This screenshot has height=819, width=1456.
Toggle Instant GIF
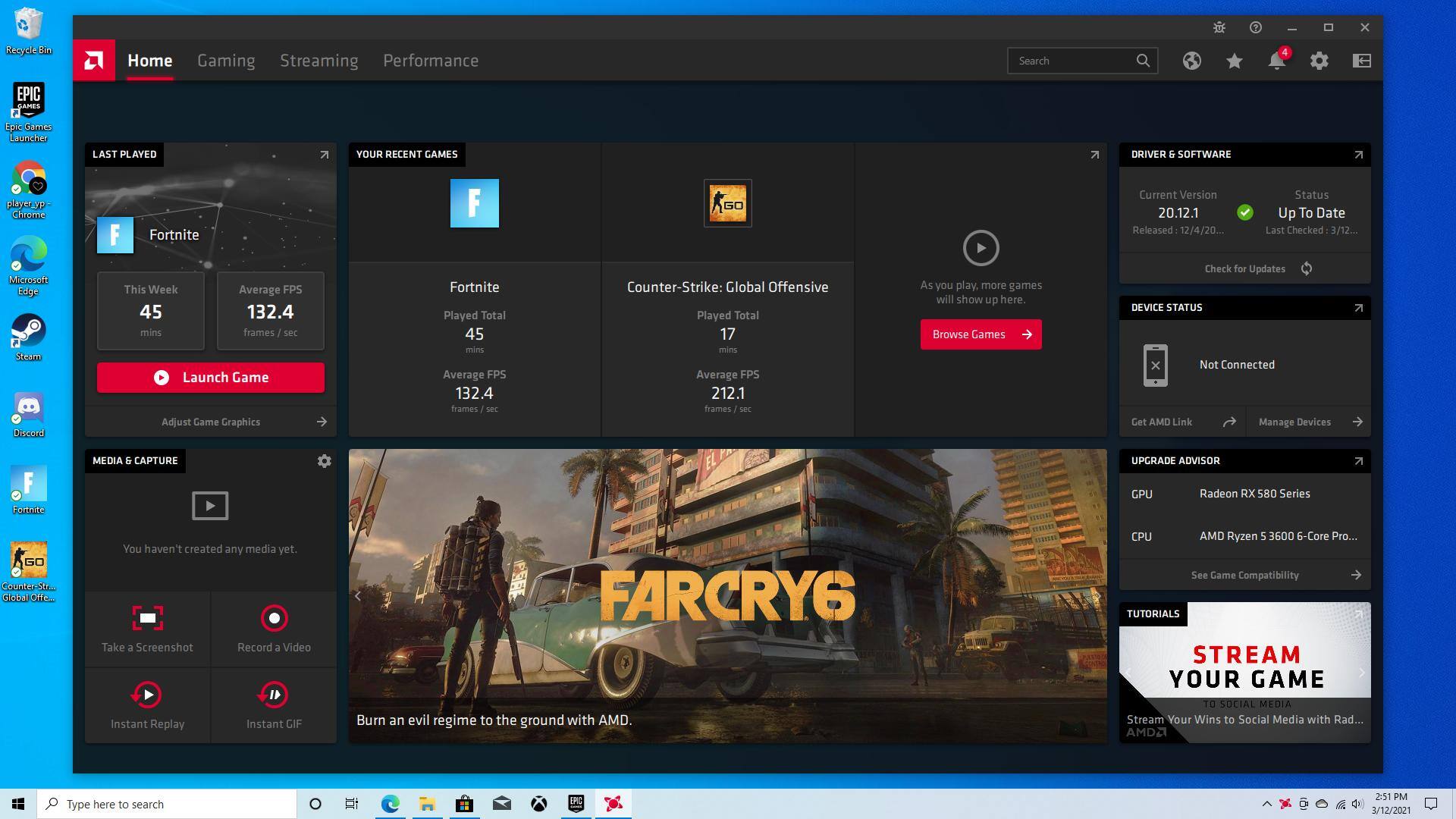point(274,695)
